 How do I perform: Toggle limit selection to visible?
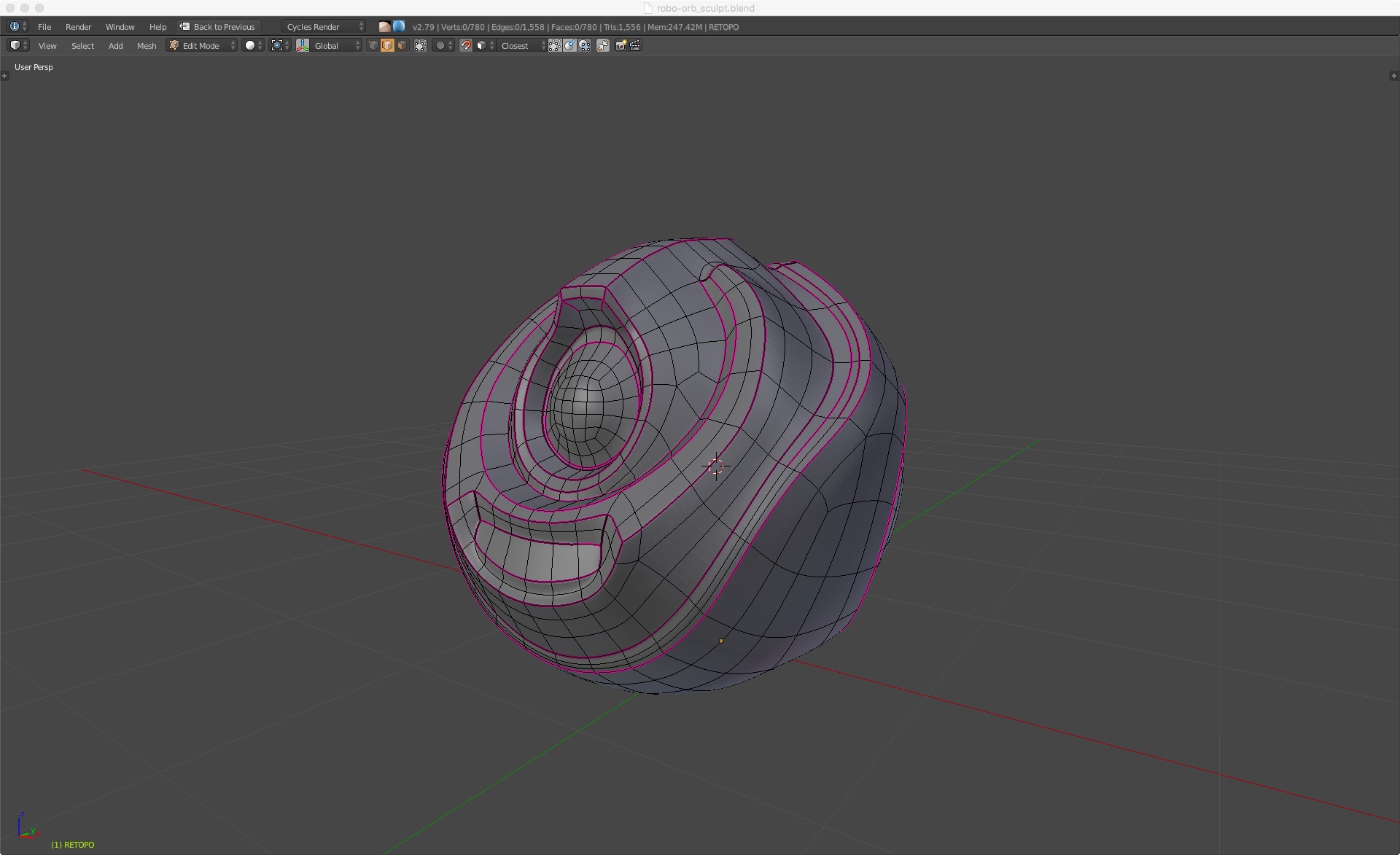click(421, 45)
